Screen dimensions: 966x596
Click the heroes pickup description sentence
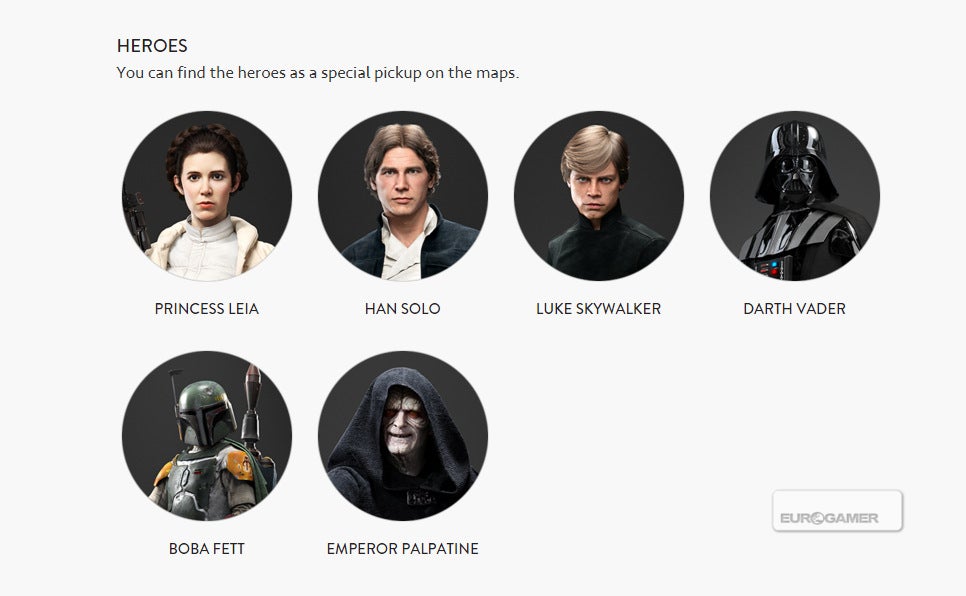click(x=317, y=73)
